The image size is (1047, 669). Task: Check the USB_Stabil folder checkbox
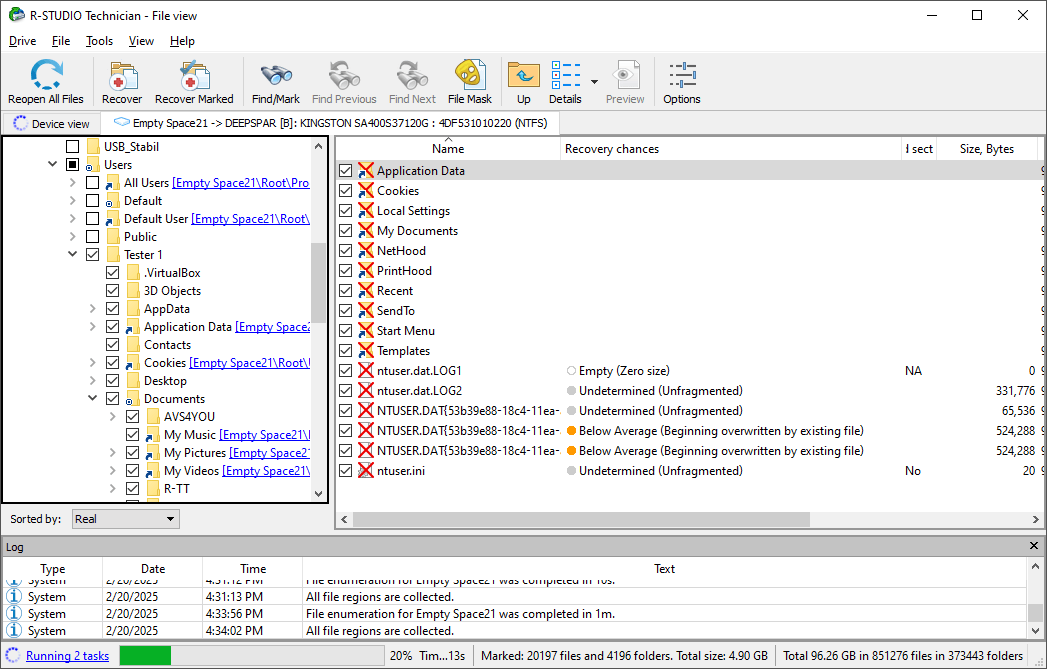[x=73, y=146]
